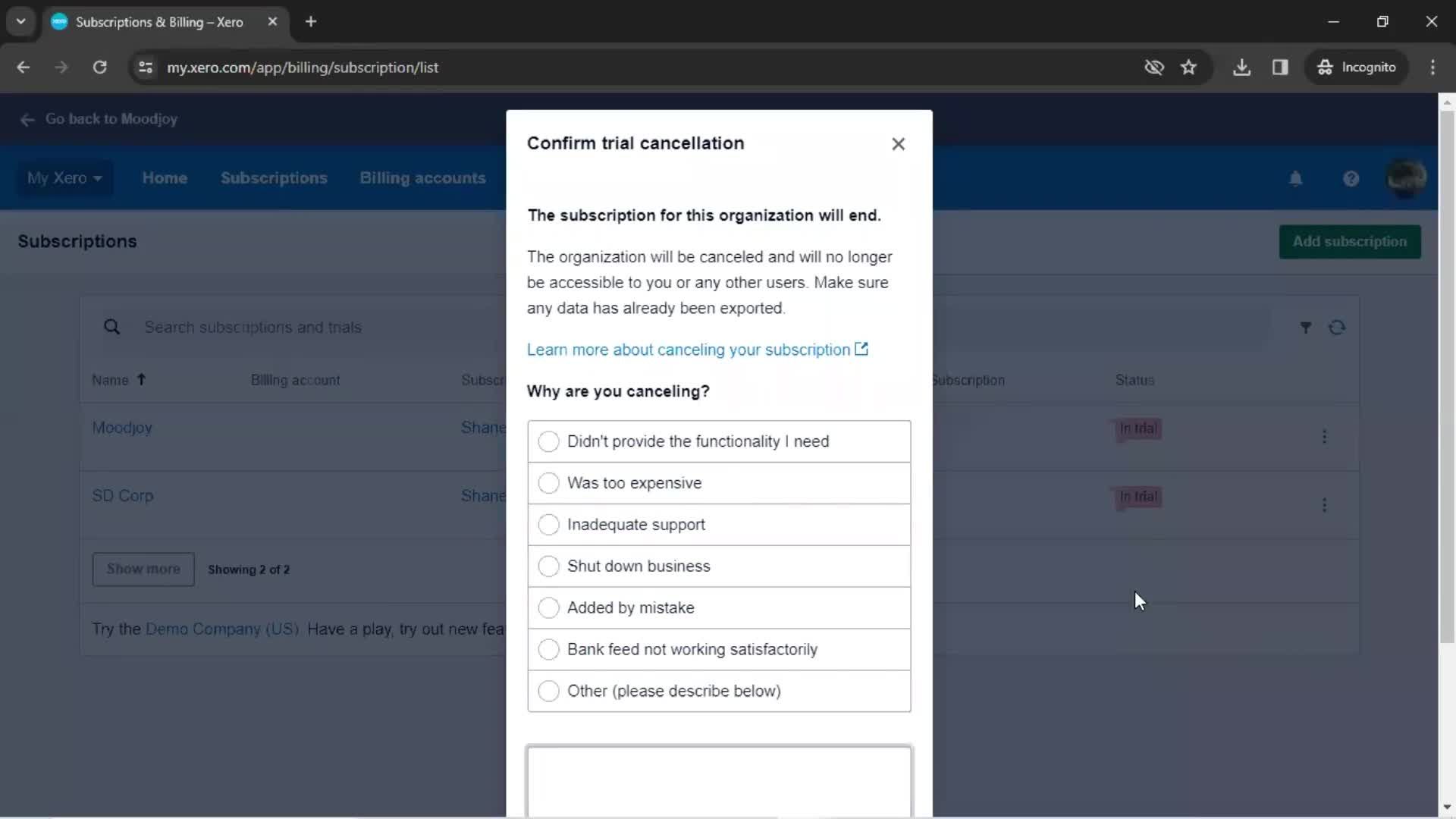Refresh the subscriptions list icon
Viewport: 1456px width, 819px height.
1337,328
